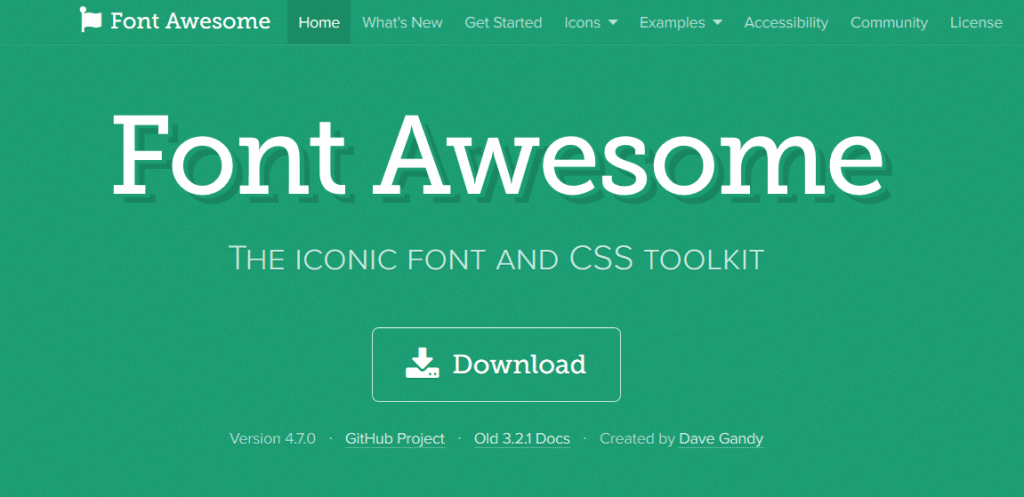Open the What's New page
Image resolution: width=1024 pixels, height=497 pixels.
402,22
